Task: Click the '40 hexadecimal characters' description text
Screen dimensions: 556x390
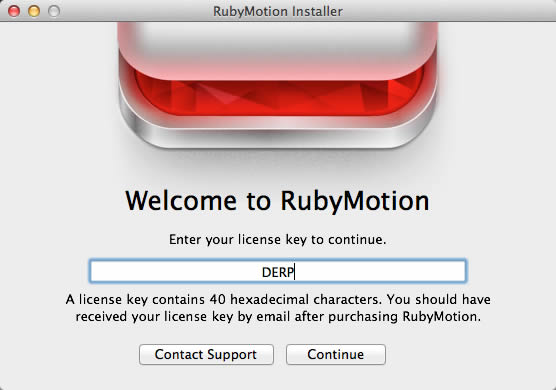Action: coord(278,308)
